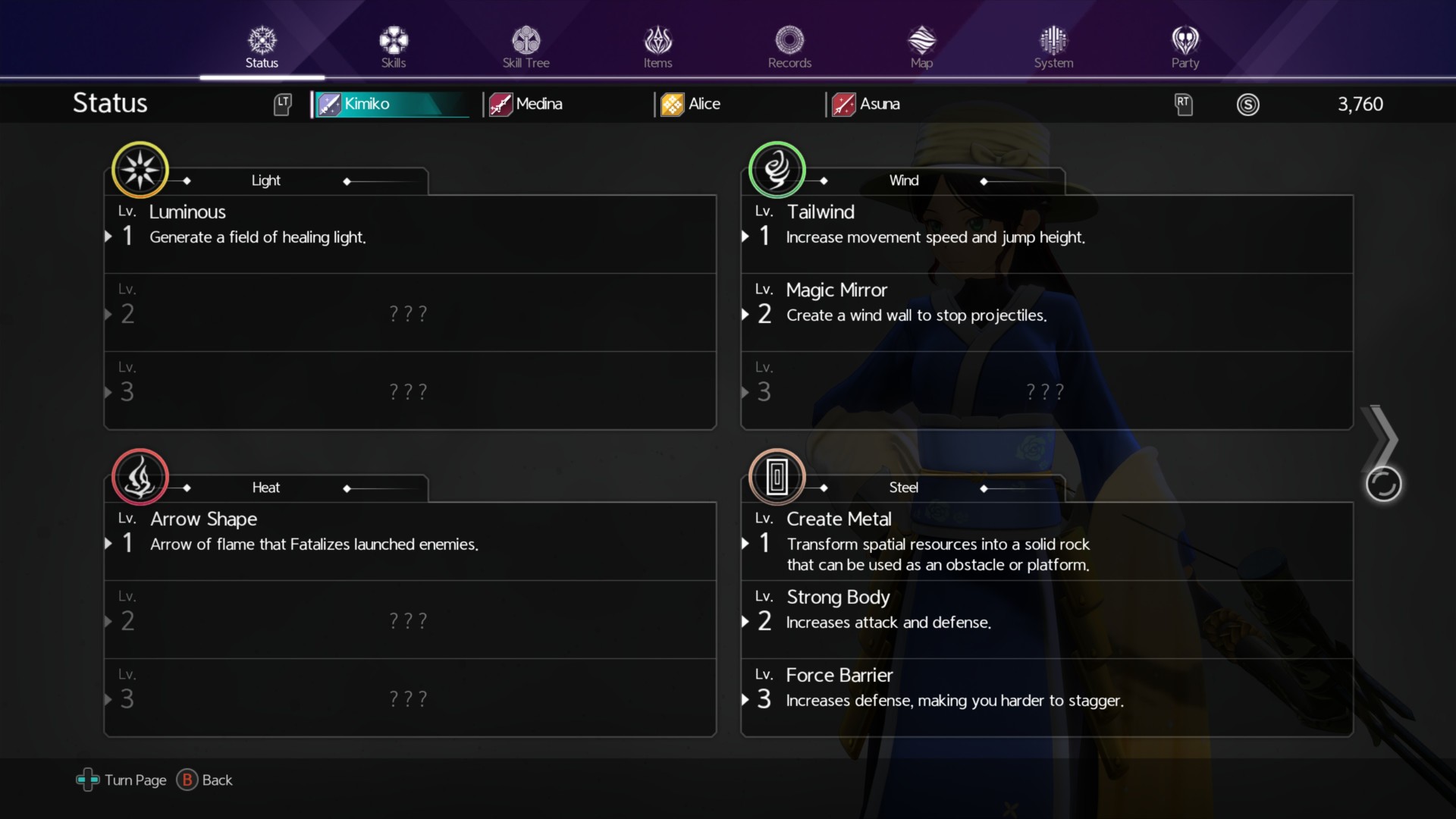This screenshot has width=1456, height=819.
Task: Select the Light element emblem
Action: [x=140, y=170]
